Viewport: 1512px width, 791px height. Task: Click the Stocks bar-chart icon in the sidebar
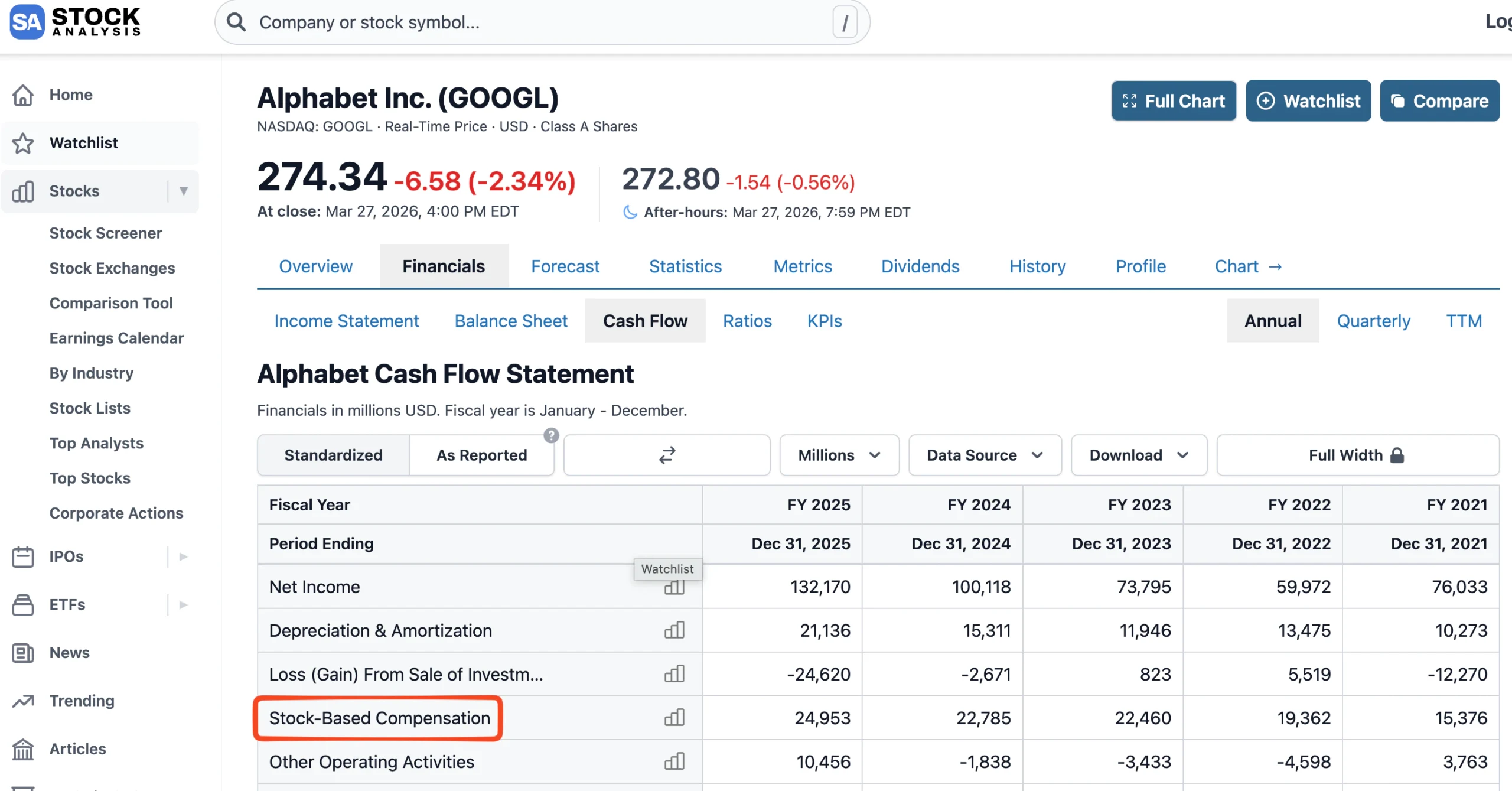[22, 190]
